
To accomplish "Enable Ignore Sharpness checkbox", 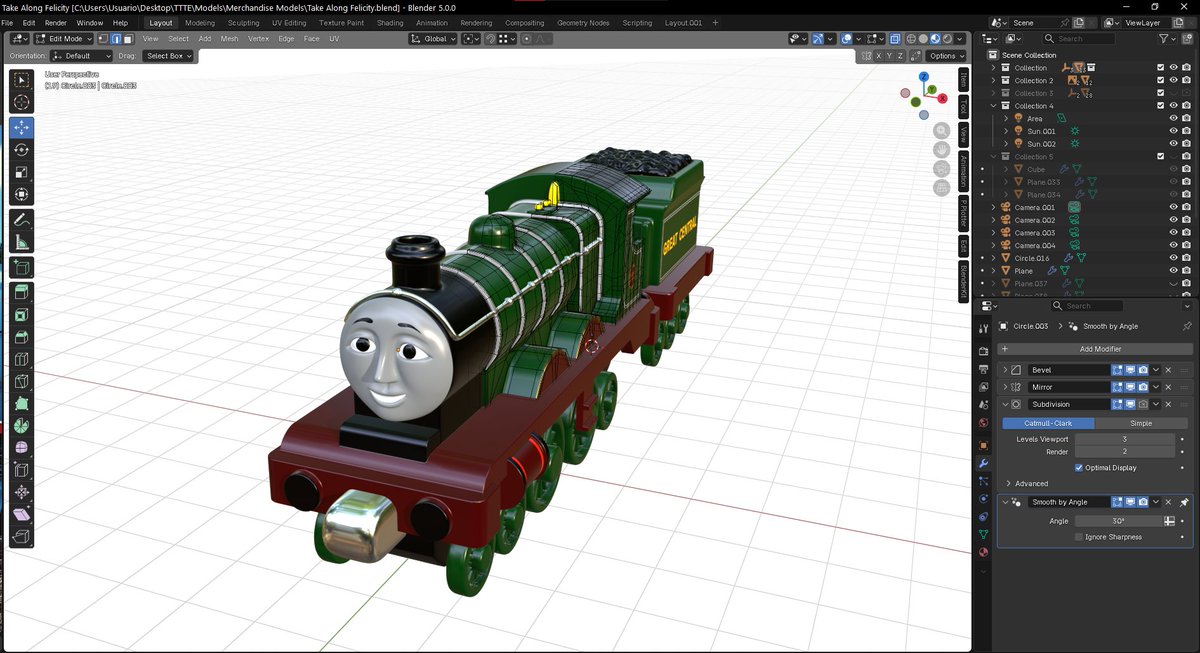I will [x=1078, y=537].
